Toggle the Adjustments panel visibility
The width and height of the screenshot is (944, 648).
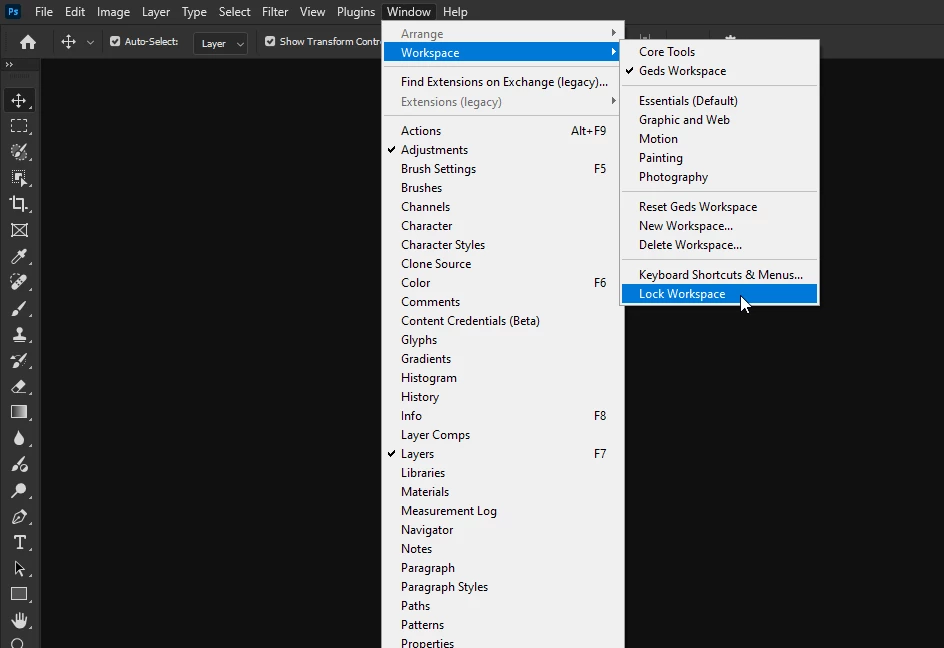[x=503, y=150]
